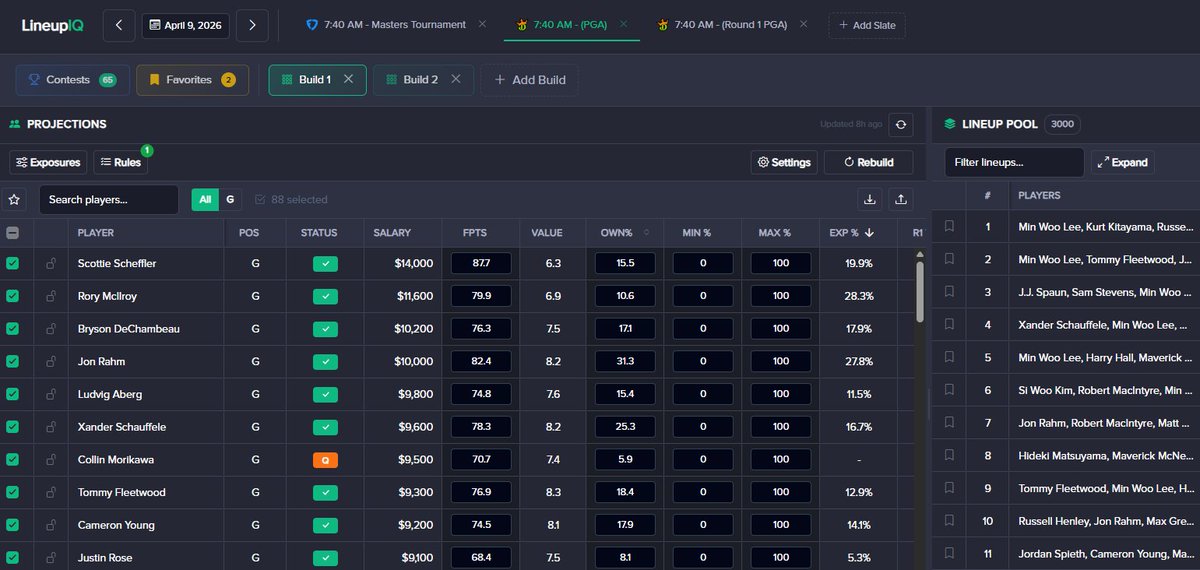Focus the Search players field

pos(109,200)
